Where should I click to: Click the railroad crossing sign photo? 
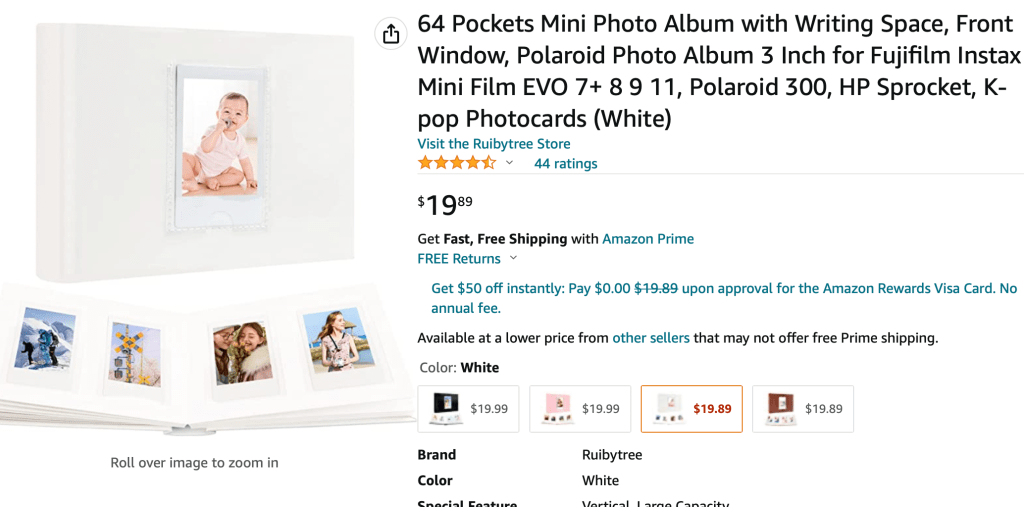pyautogui.click(x=135, y=352)
